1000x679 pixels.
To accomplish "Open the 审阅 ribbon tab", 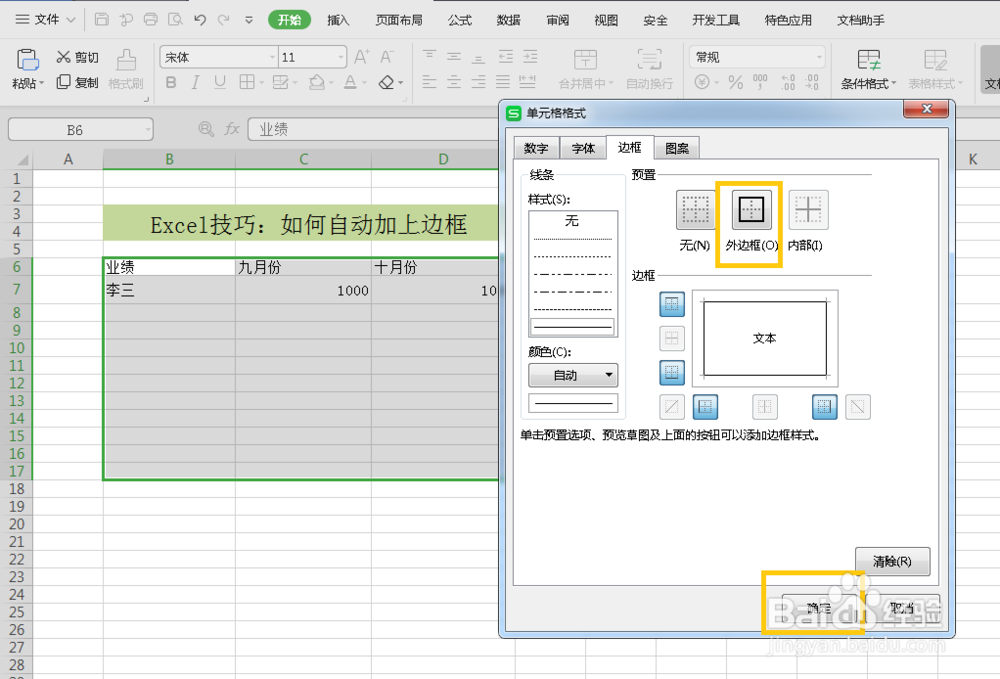I will tap(557, 20).
